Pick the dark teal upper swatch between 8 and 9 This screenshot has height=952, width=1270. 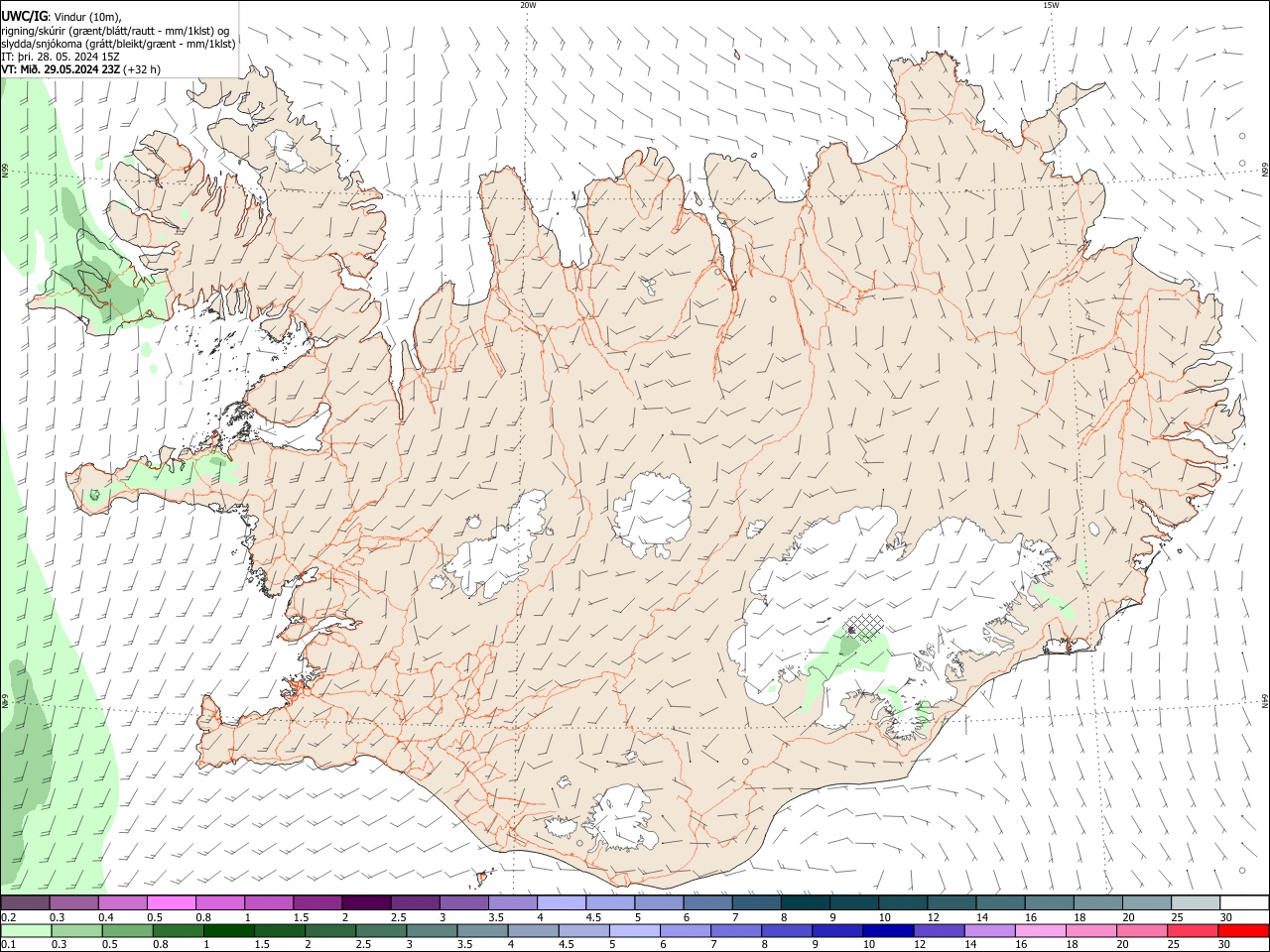point(806,902)
